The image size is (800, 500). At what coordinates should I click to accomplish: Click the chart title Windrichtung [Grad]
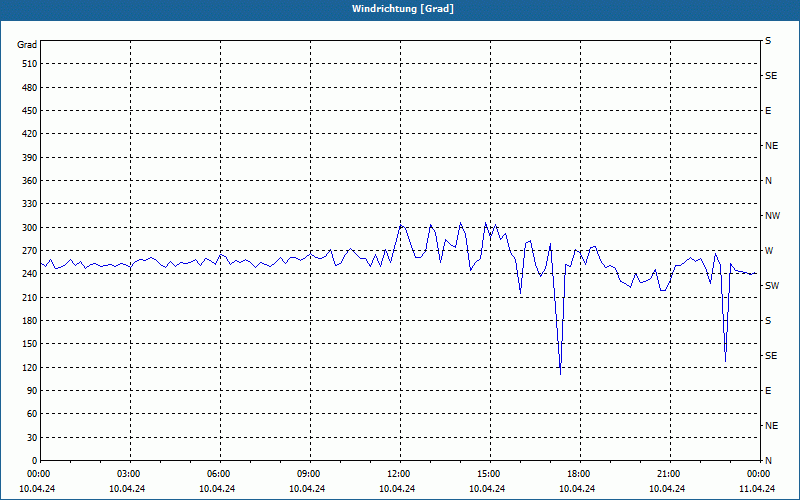point(403,9)
